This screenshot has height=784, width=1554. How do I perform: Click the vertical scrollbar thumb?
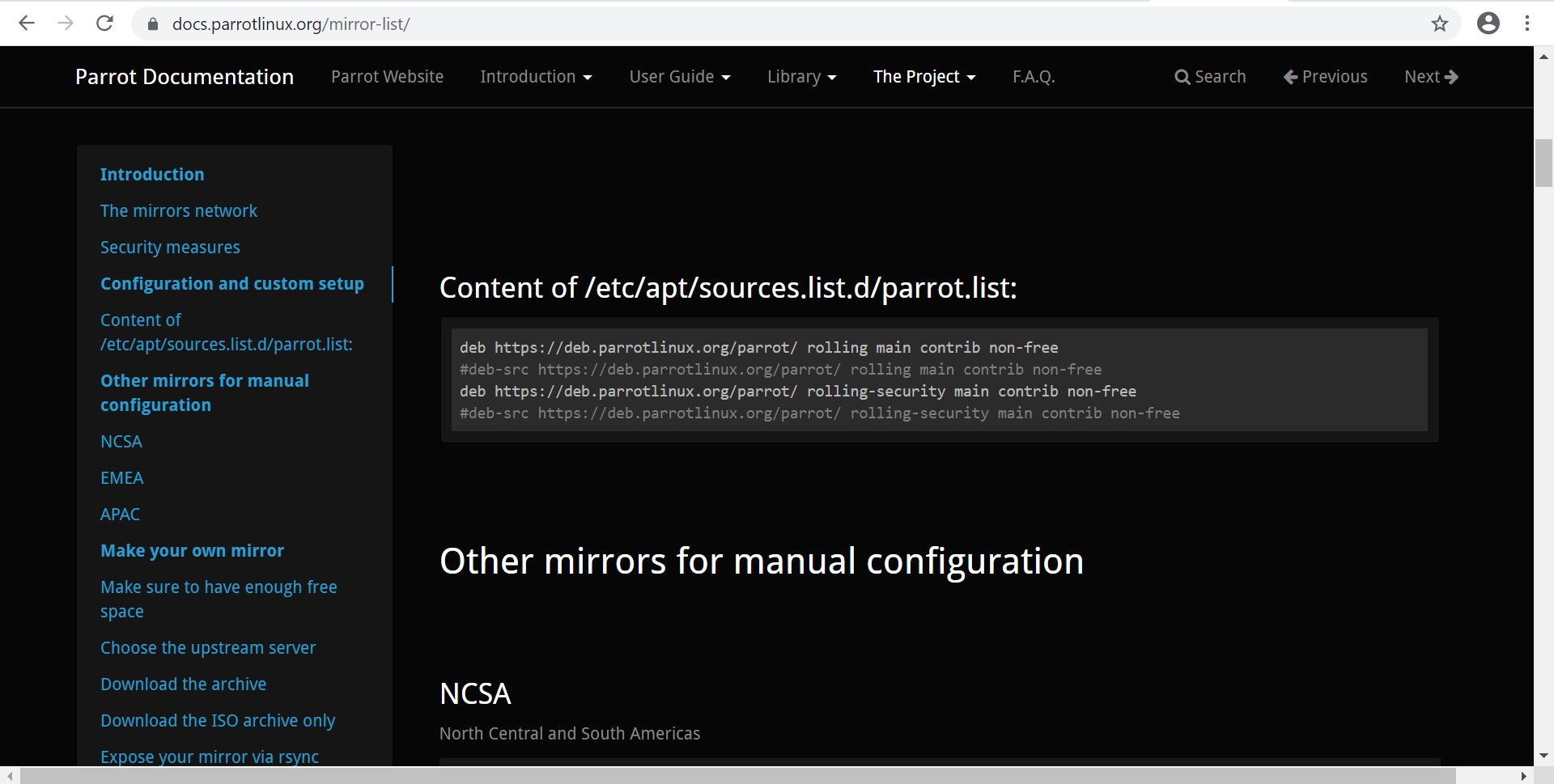1543,163
